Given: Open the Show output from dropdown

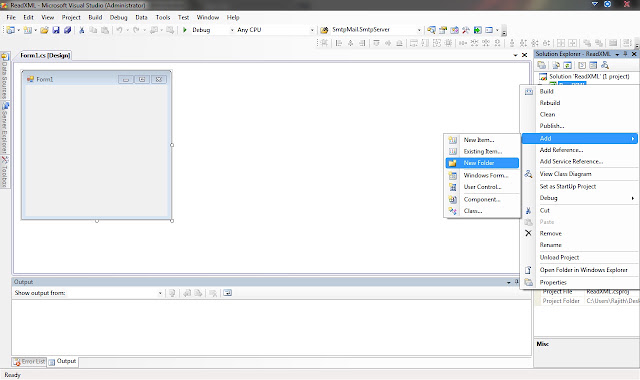Looking at the screenshot, I should pos(160,293).
